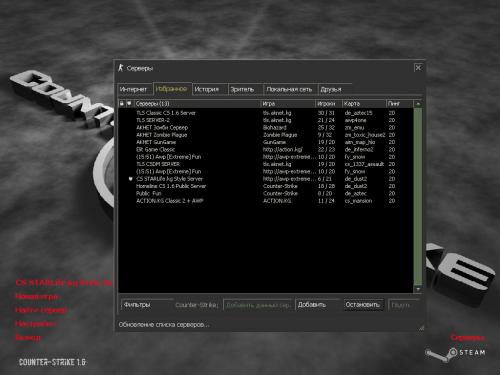Select AKHET Зомби Сервер row
The height and width of the screenshot is (375, 500).
[266, 128]
